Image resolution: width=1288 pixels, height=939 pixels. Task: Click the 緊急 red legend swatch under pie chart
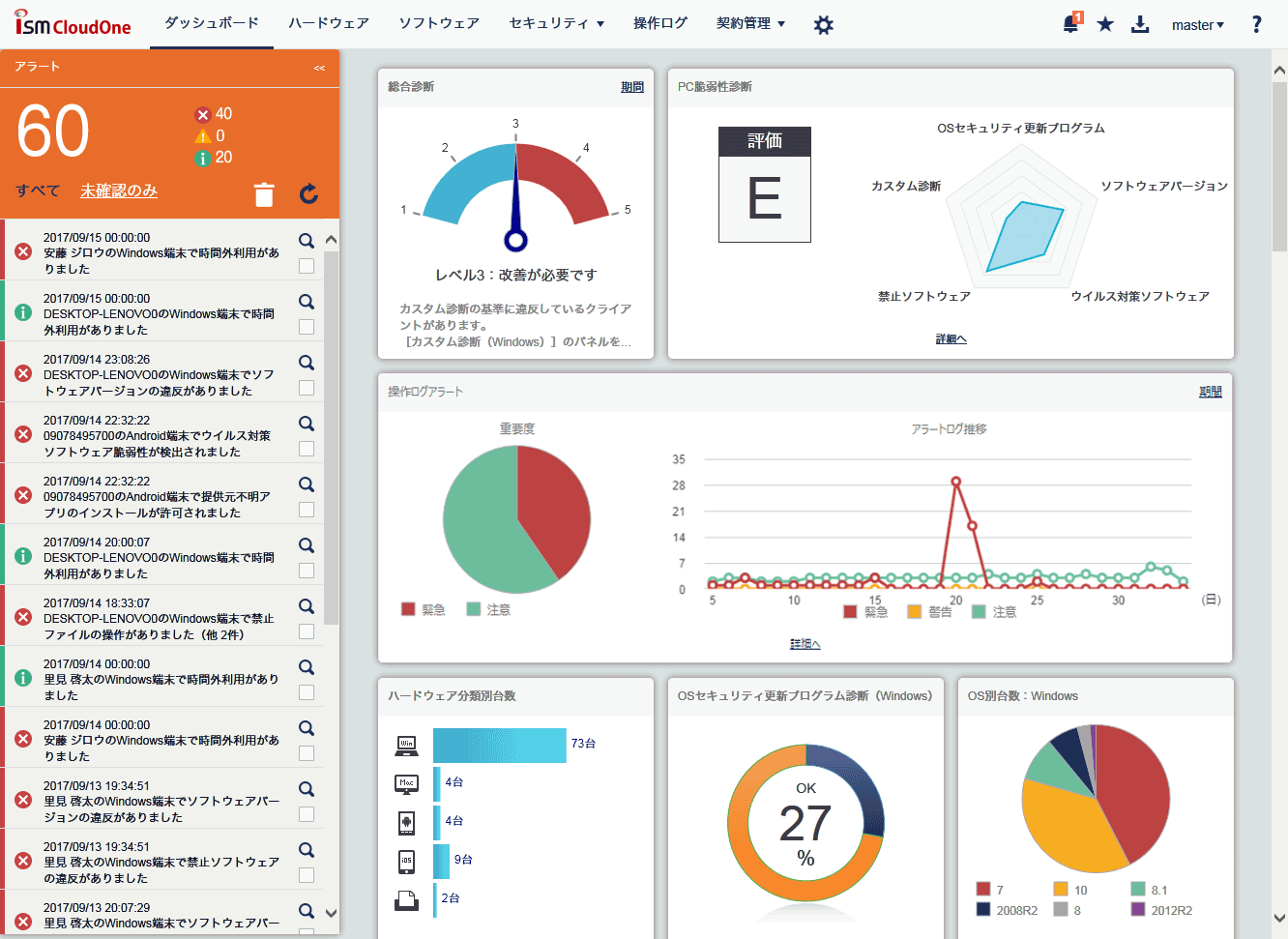[x=408, y=609]
